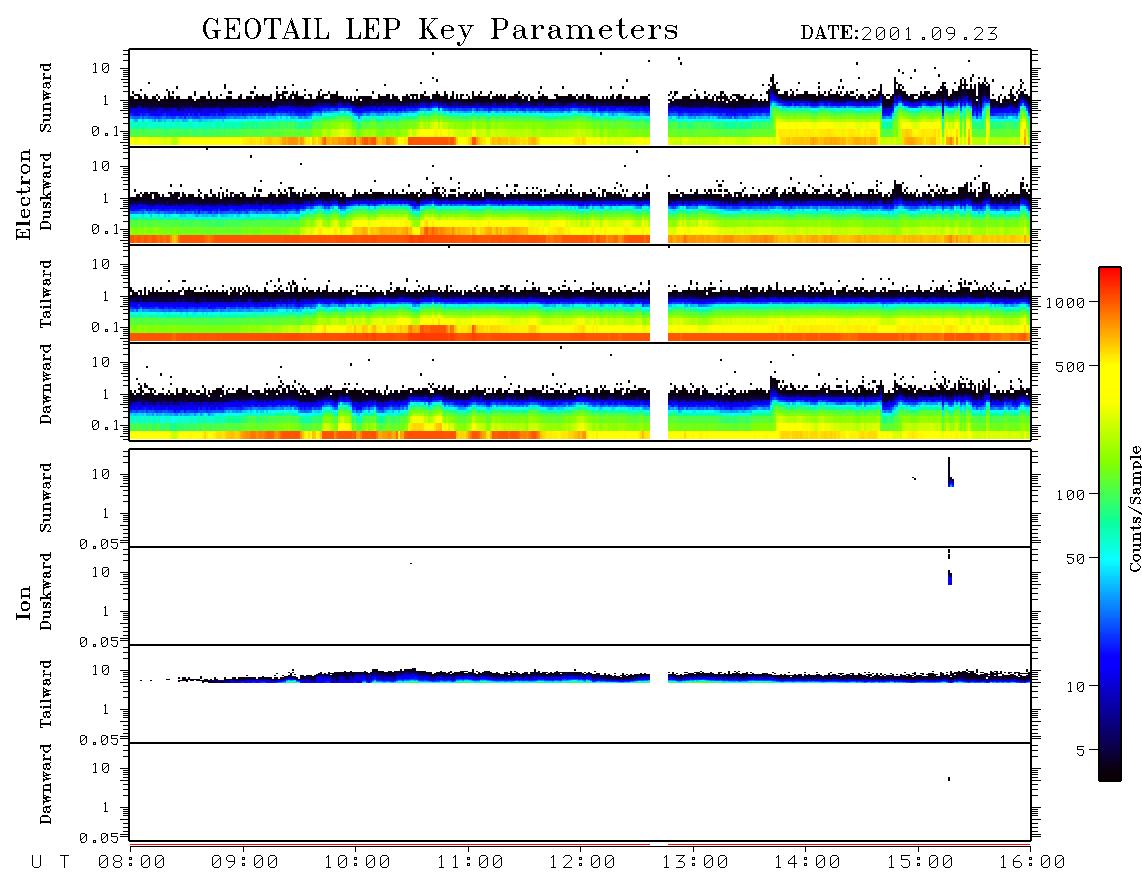
Task: Select the Electron 'Tailward' axis label
Action: coord(46,293)
